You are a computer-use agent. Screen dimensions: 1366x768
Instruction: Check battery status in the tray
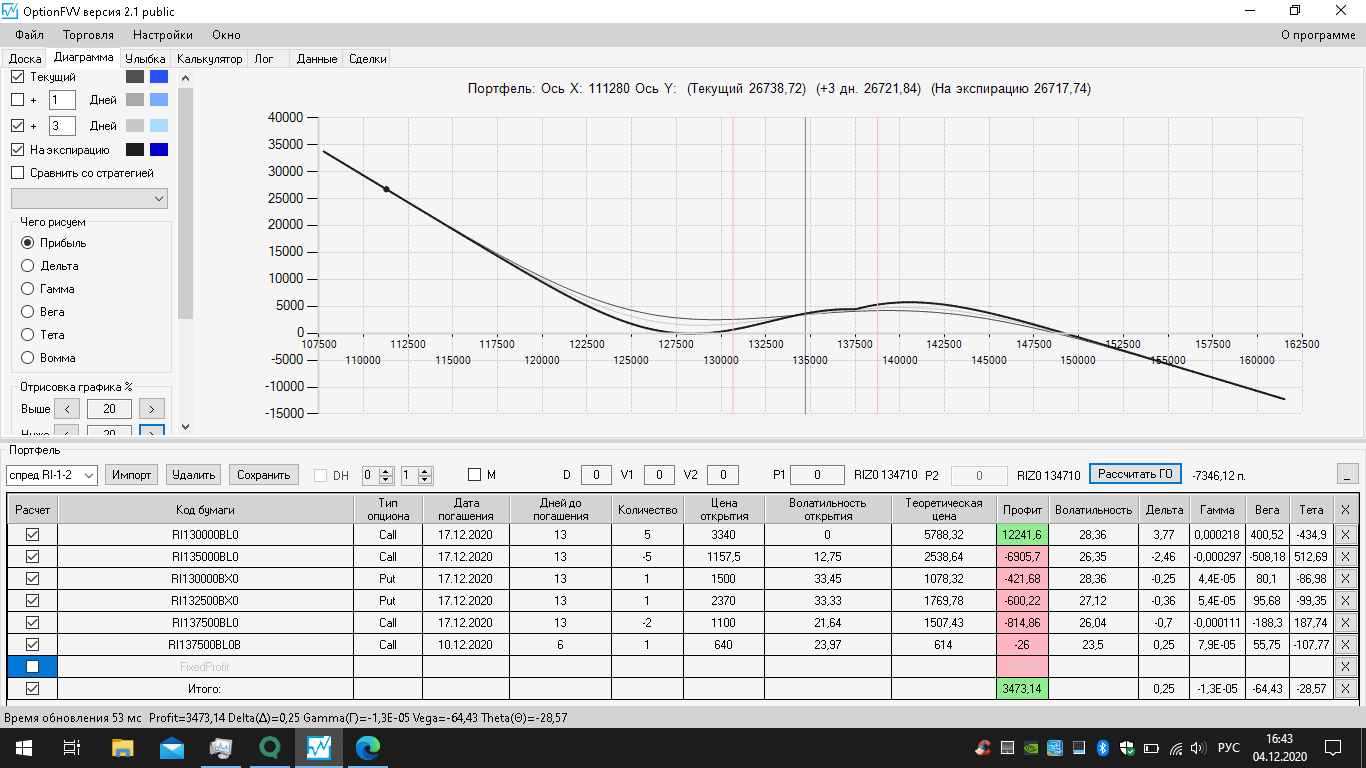click(1150, 748)
